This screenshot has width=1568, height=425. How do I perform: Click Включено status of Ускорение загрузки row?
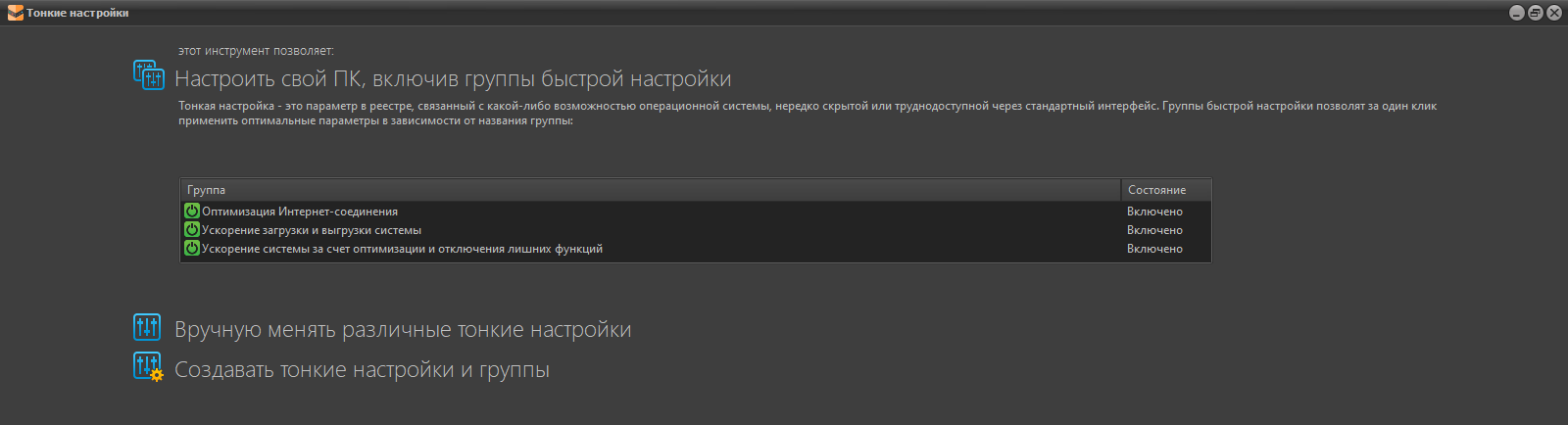(1154, 230)
